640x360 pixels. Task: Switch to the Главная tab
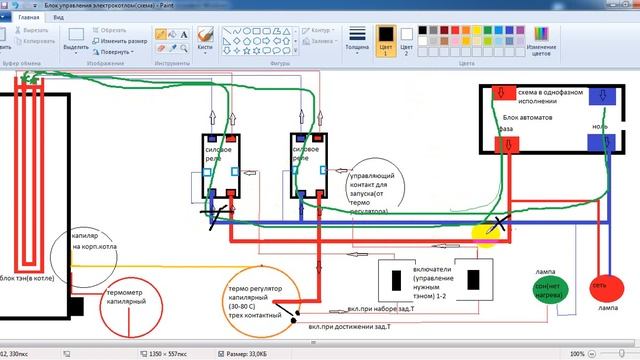(x=29, y=17)
